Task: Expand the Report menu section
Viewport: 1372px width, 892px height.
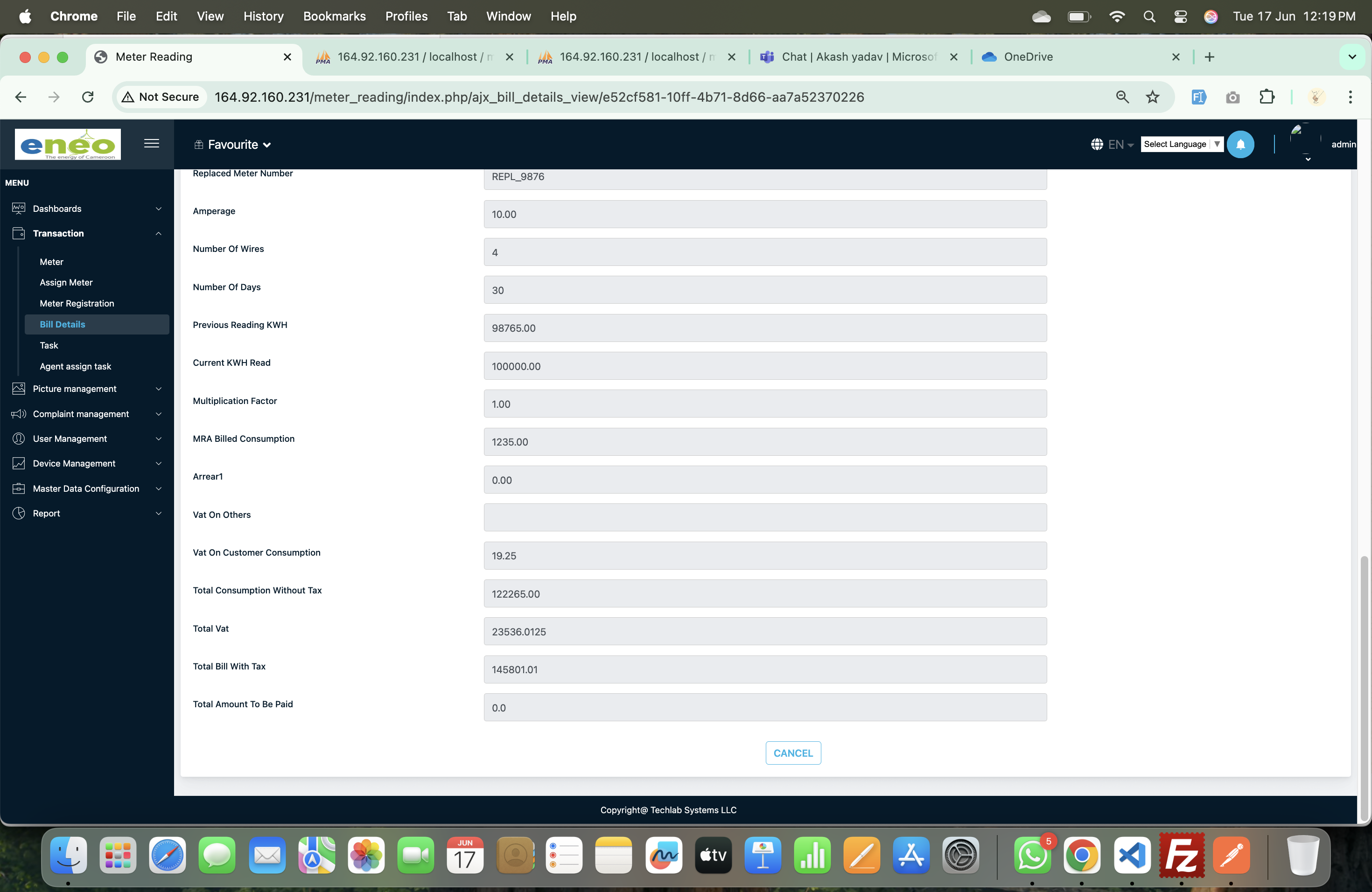Action: 86,514
